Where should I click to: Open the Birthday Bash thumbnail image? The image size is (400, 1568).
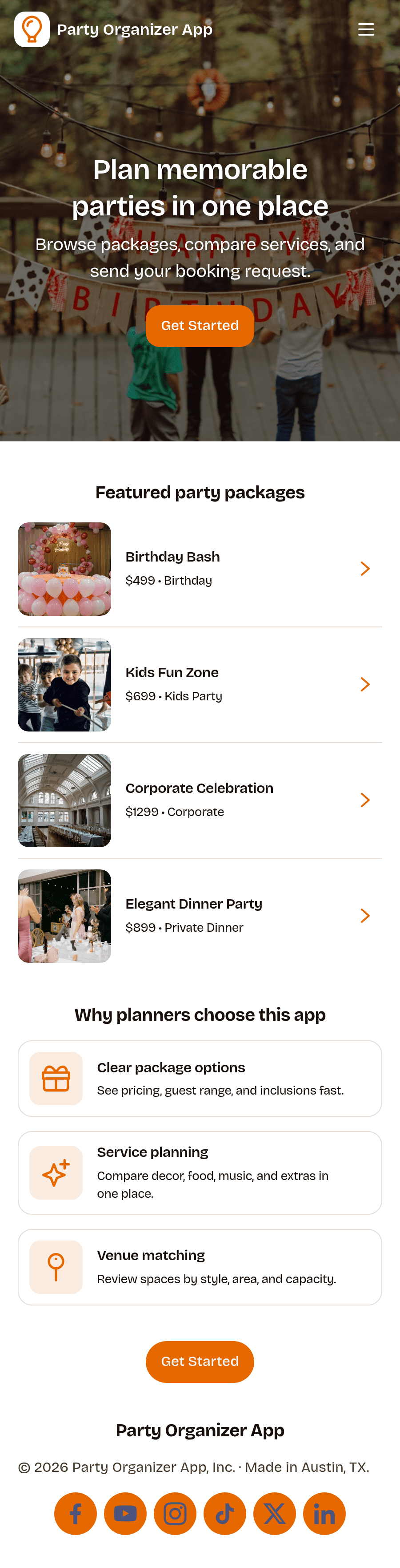(x=64, y=569)
